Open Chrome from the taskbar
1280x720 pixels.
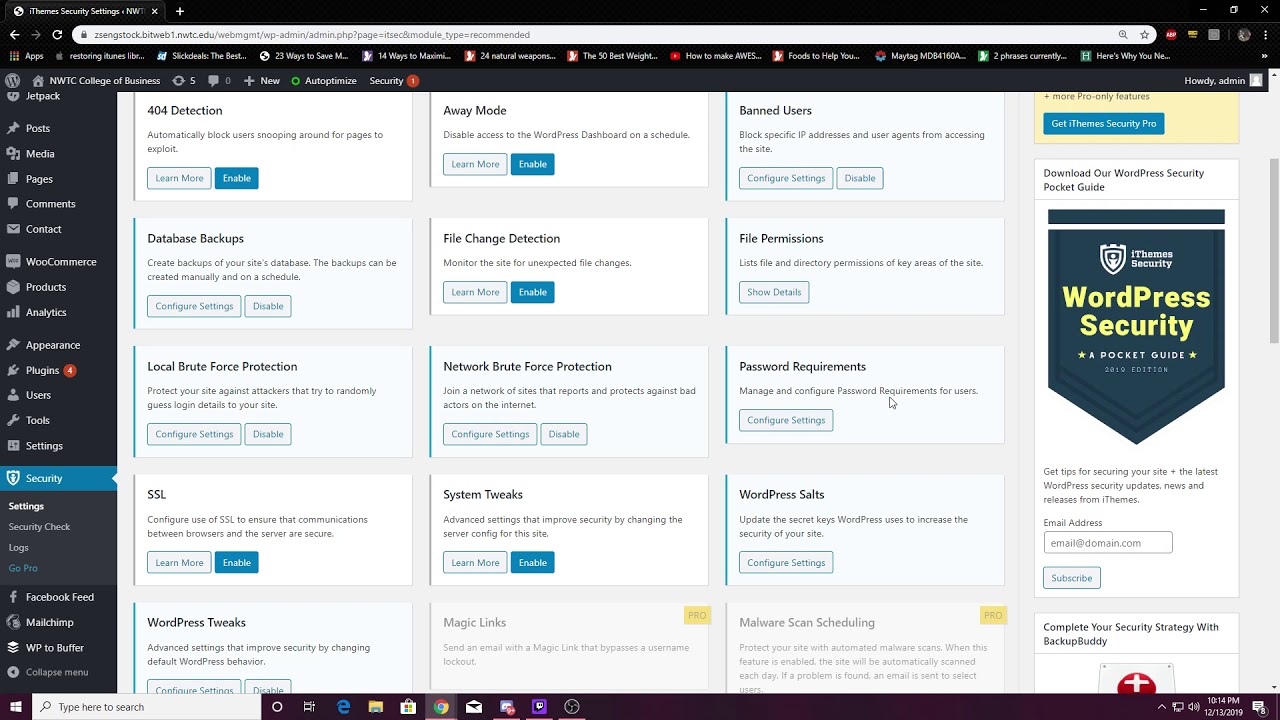coord(441,707)
